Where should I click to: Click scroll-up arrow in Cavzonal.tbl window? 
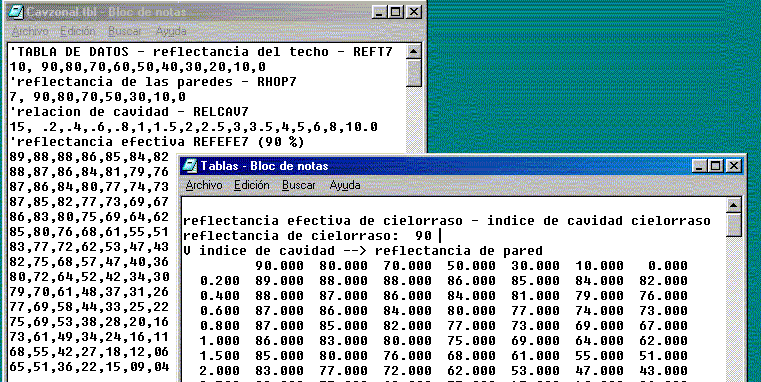pos(414,51)
